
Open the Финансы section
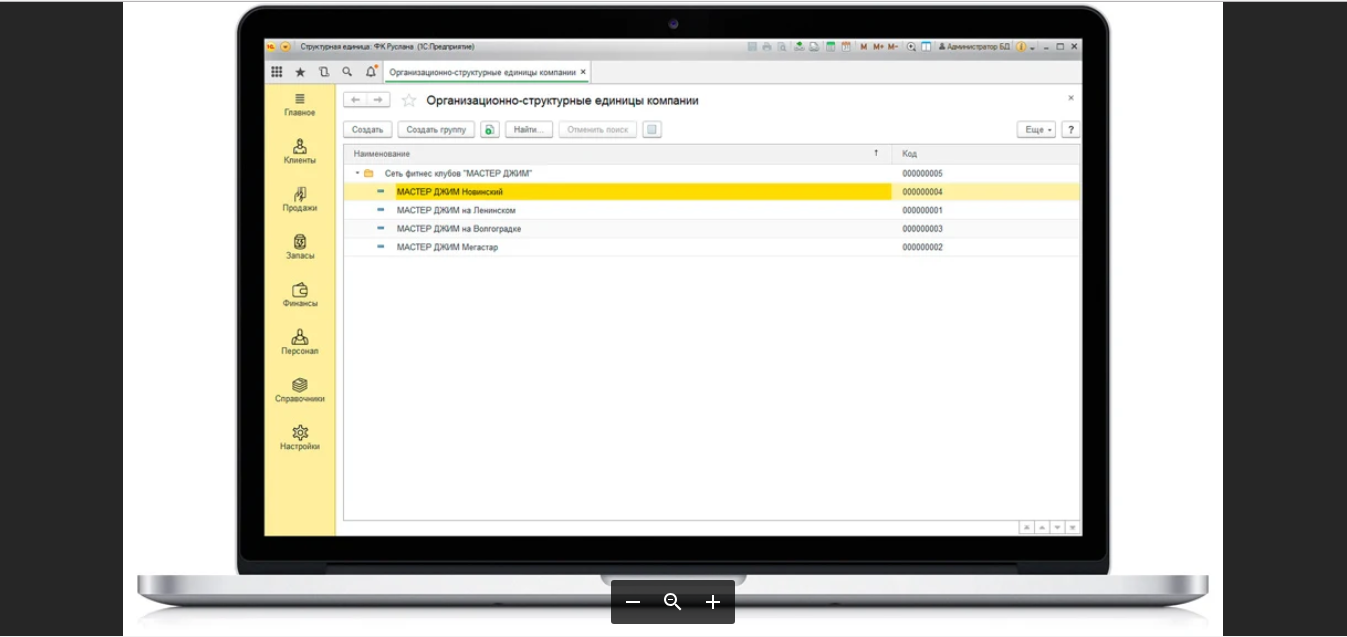click(300, 295)
